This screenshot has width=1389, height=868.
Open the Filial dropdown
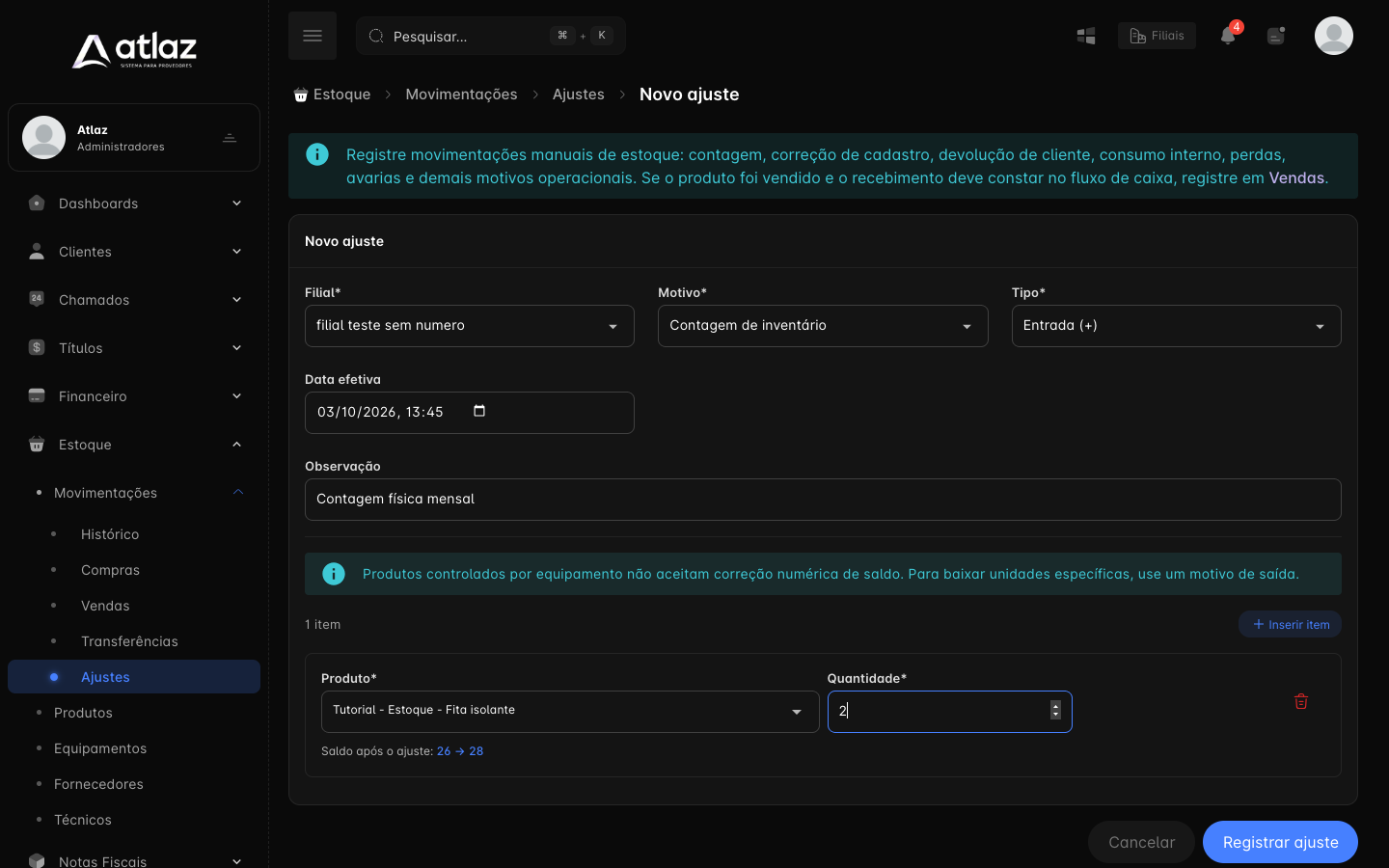pos(470,326)
